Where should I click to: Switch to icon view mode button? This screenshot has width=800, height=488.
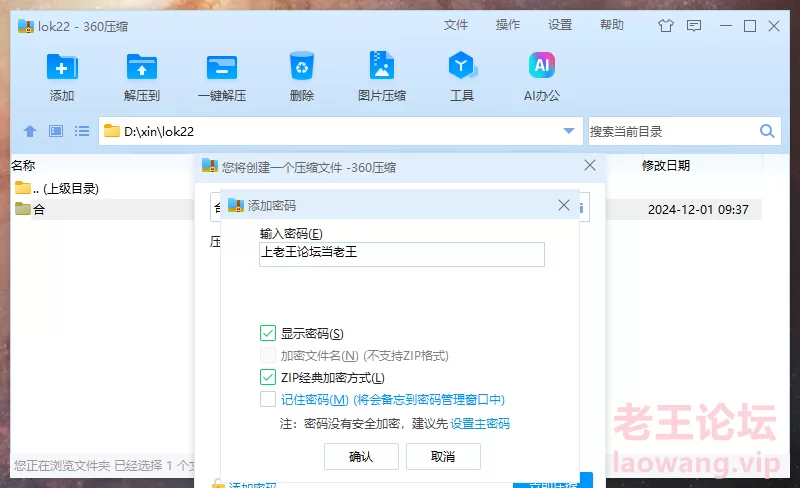[x=56, y=131]
